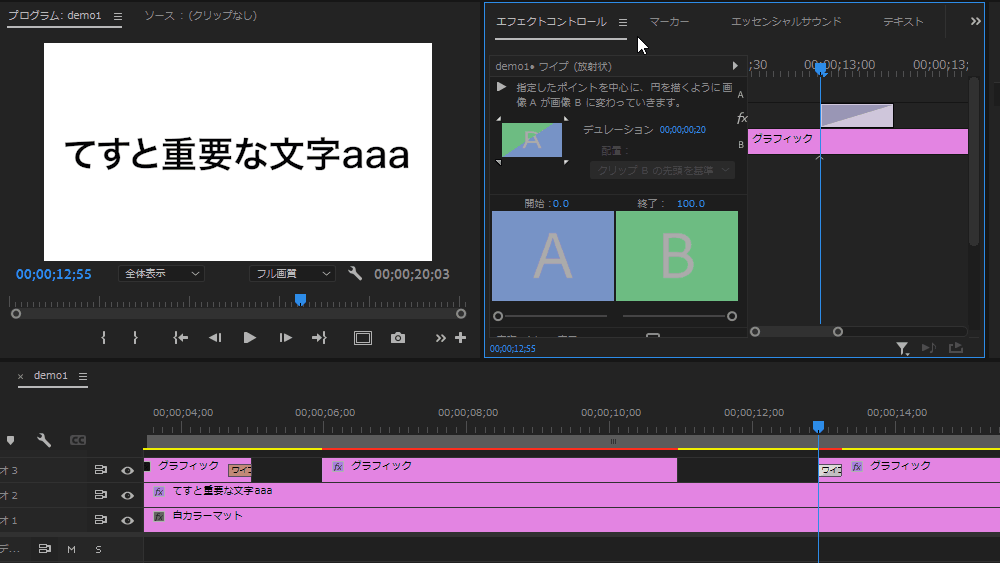Screen dimensions: 1000x563
Task: Open the button editor plus icon
Action: coord(460,338)
